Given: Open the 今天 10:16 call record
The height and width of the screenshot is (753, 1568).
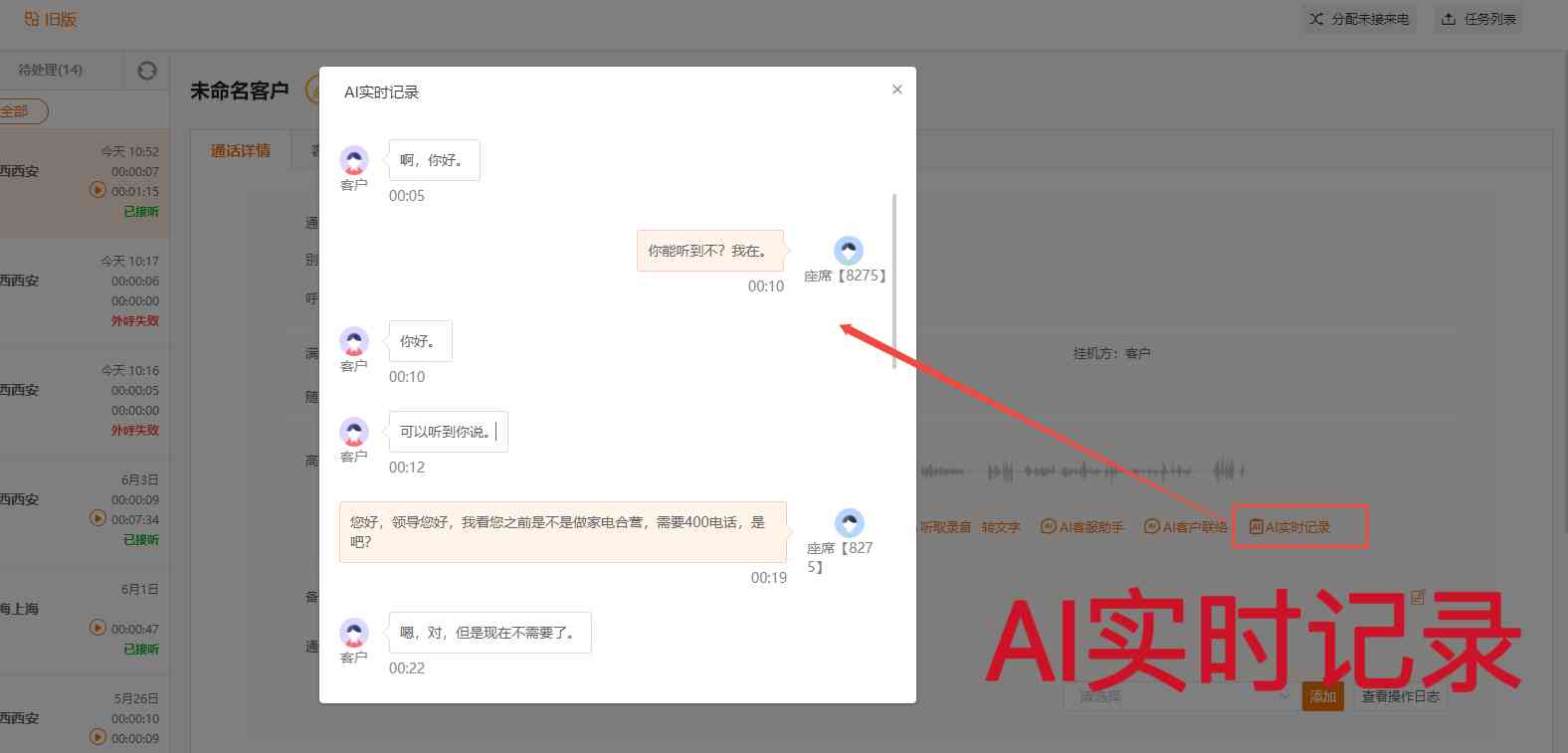Looking at the screenshot, I should (x=85, y=401).
